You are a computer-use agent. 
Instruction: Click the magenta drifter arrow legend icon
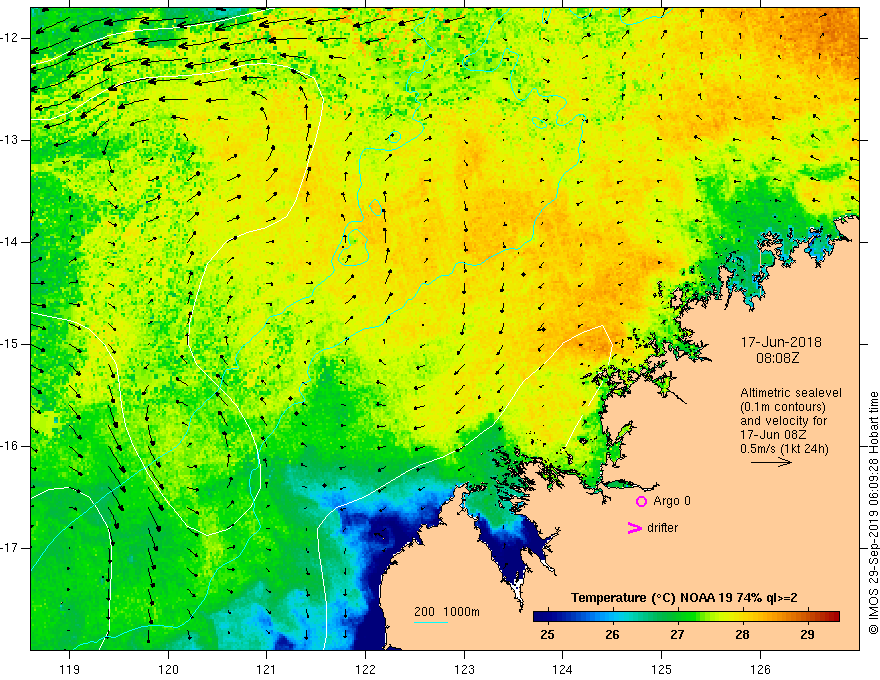pos(634,528)
